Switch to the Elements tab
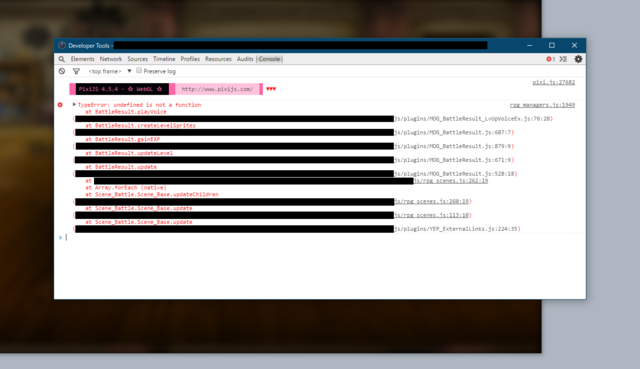The height and width of the screenshot is (369, 640). (x=82, y=59)
